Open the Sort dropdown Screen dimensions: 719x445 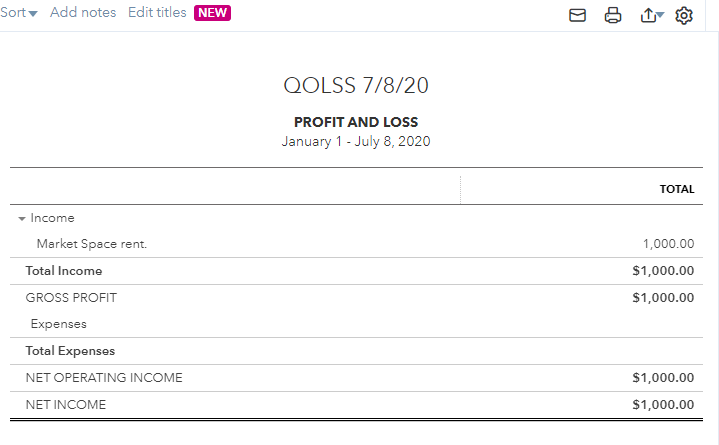coord(18,13)
